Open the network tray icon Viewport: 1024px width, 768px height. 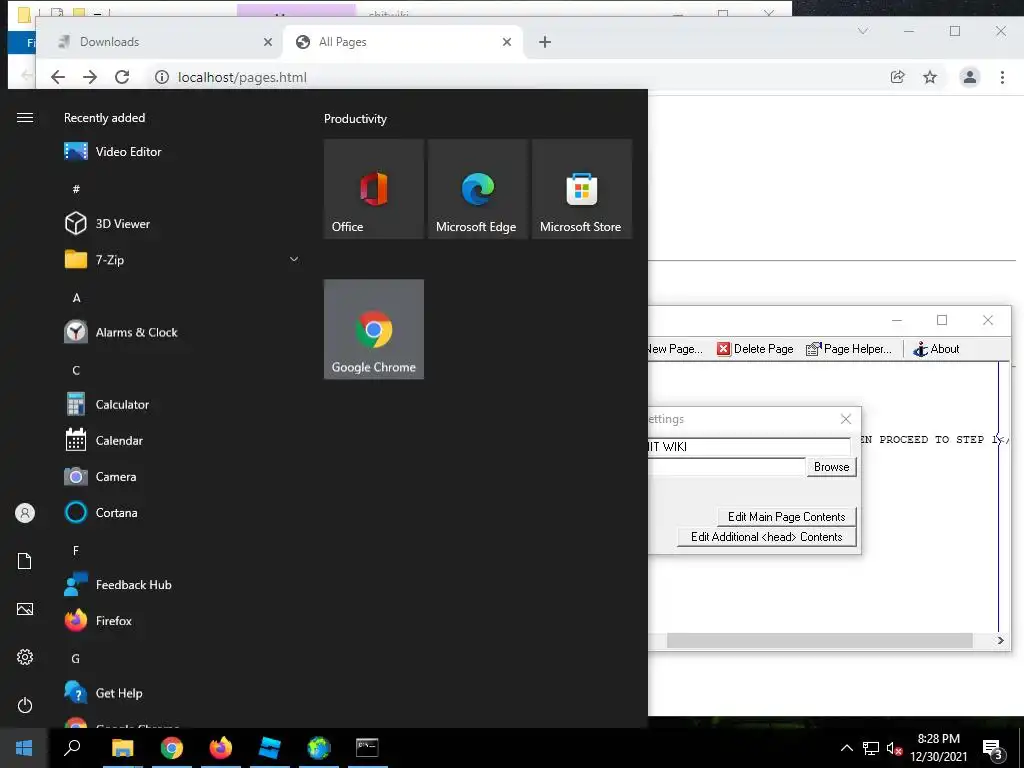[871, 748]
